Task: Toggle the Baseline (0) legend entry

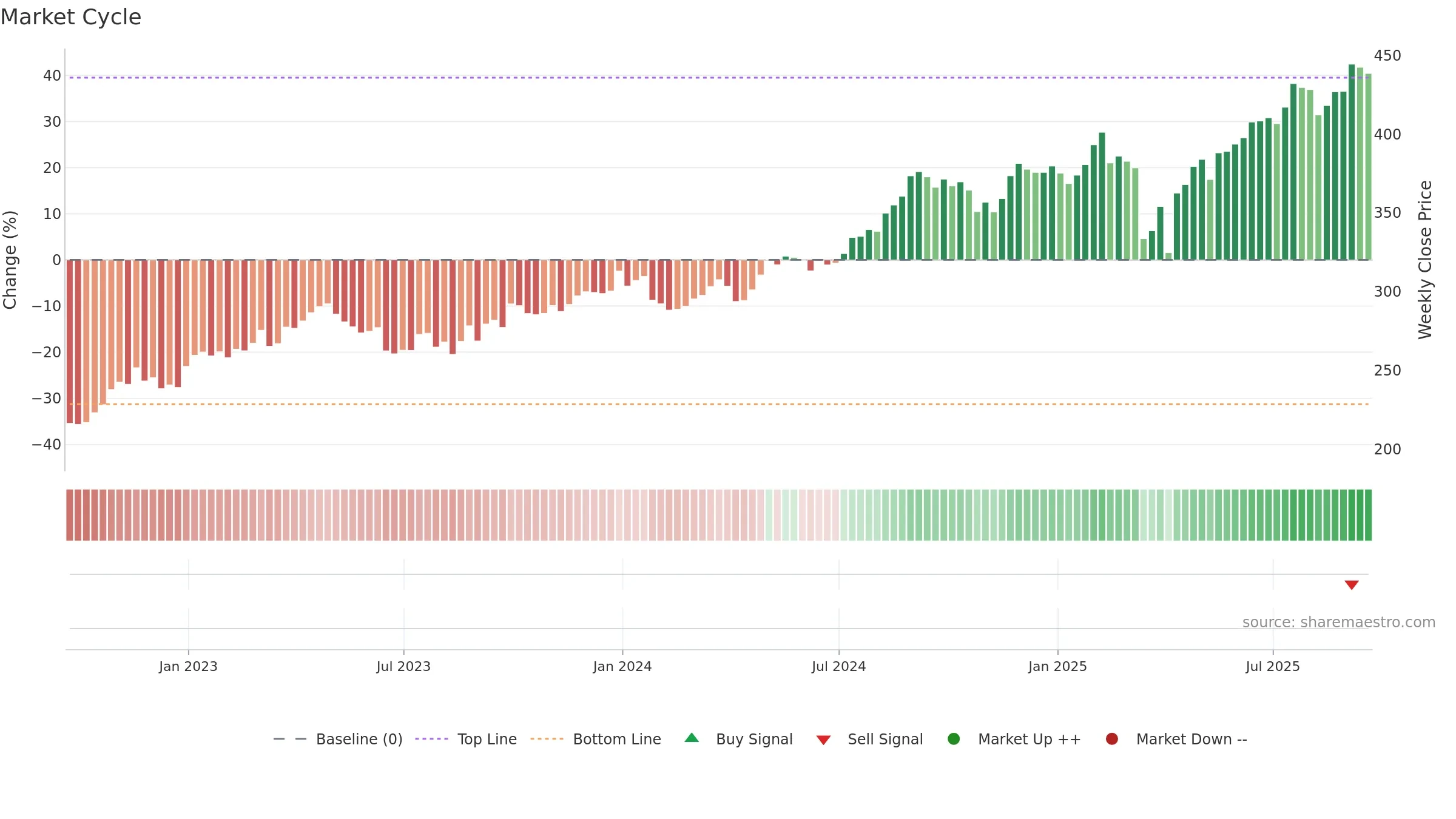Action: (x=338, y=739)
